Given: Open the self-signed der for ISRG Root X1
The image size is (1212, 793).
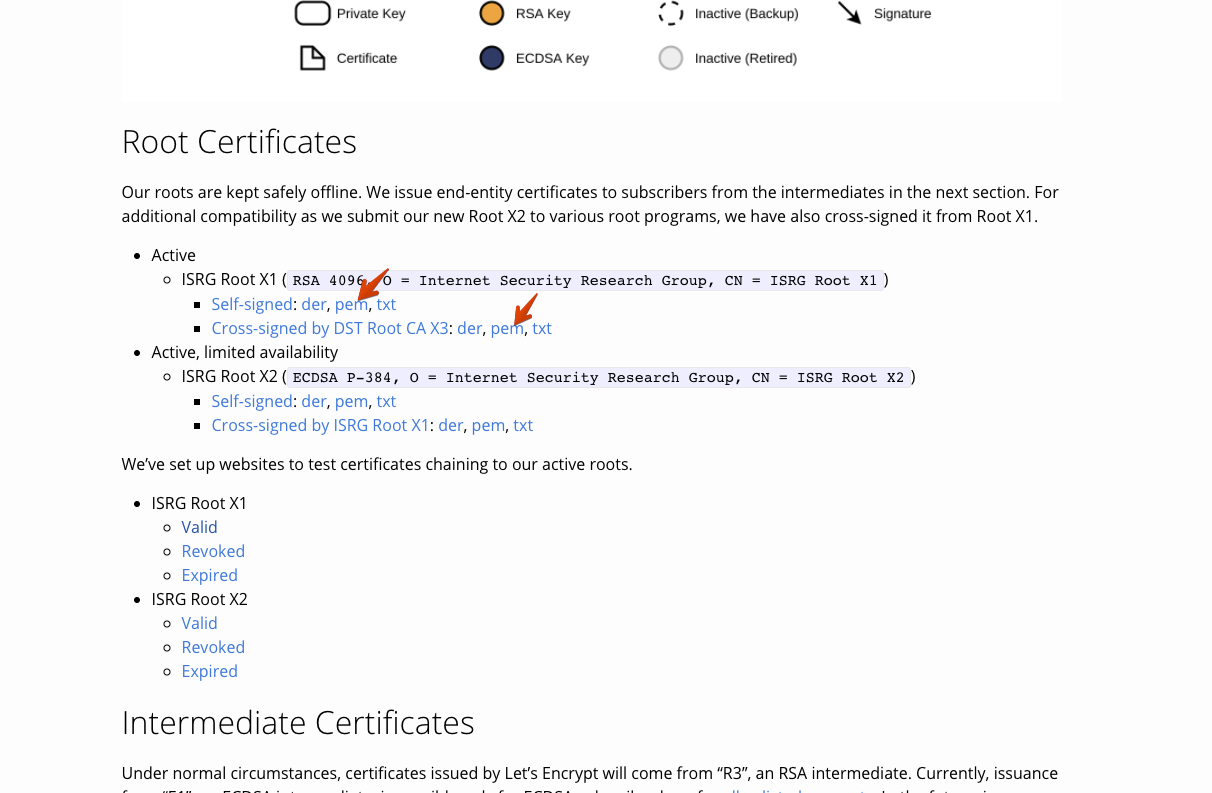Looking at the screenshot, I should tap(313, 304).
